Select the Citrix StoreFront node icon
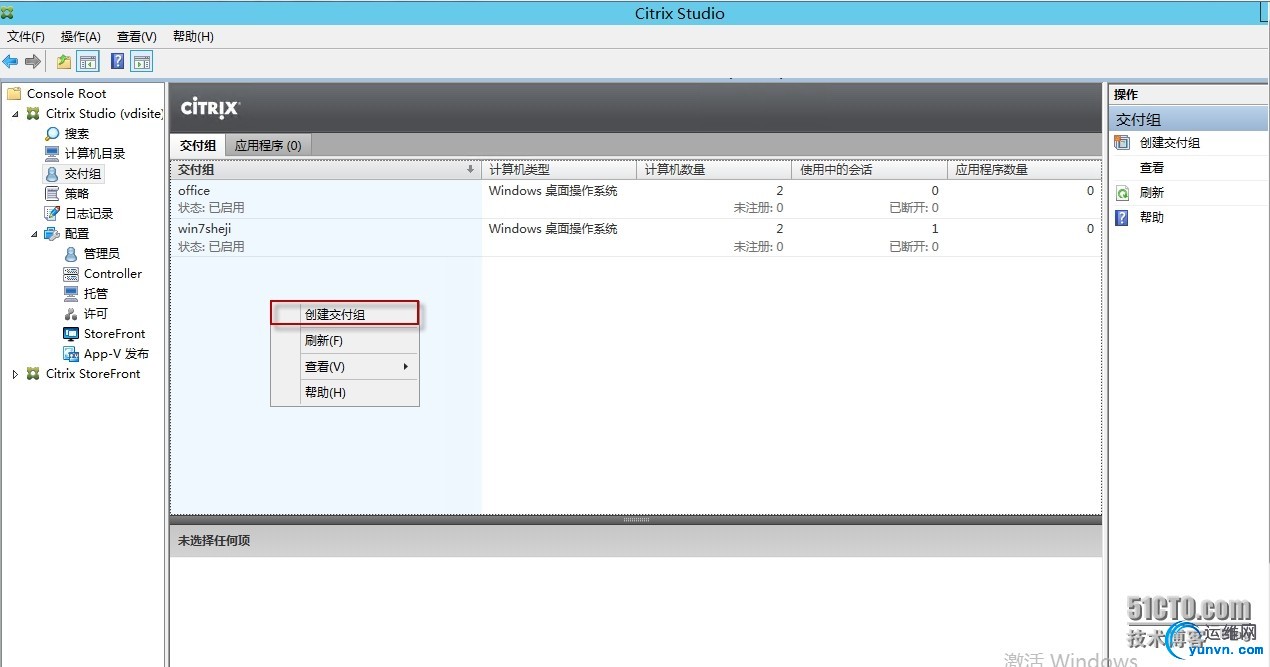Image resolution: width=1270 pixels, height=667 pixels. tap(34, 373)
